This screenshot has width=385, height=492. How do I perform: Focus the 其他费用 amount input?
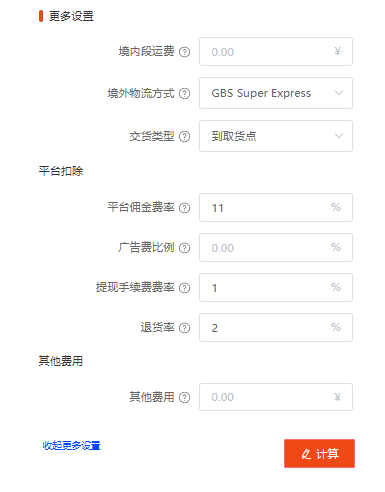pyautogui.click(x=276, y=397)
